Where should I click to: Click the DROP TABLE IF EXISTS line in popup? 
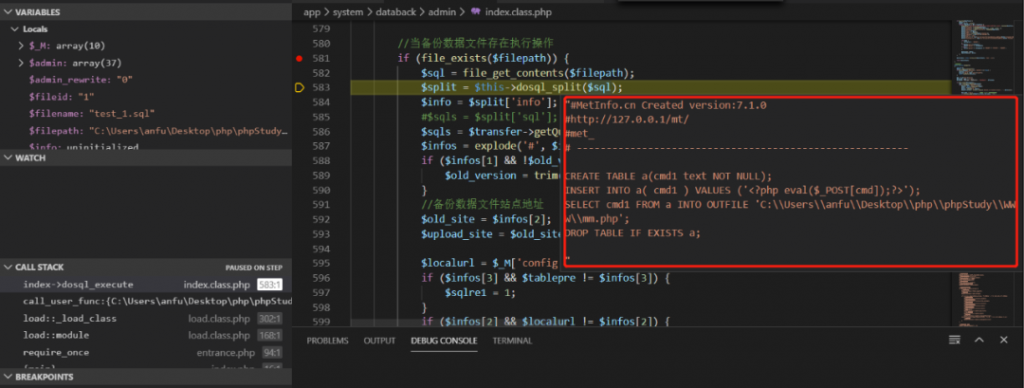(633, 233)
